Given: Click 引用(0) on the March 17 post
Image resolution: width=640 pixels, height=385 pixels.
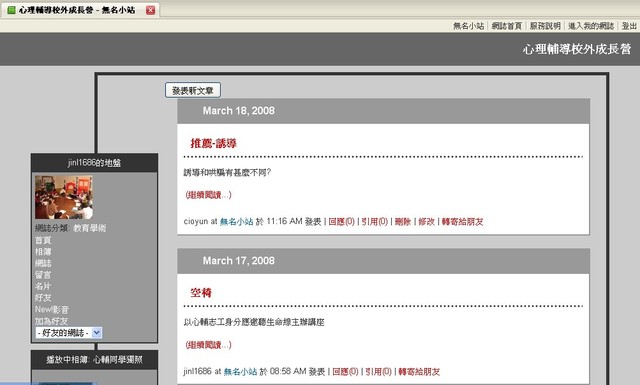Looking at the screenshot, I should coord(378,372).
